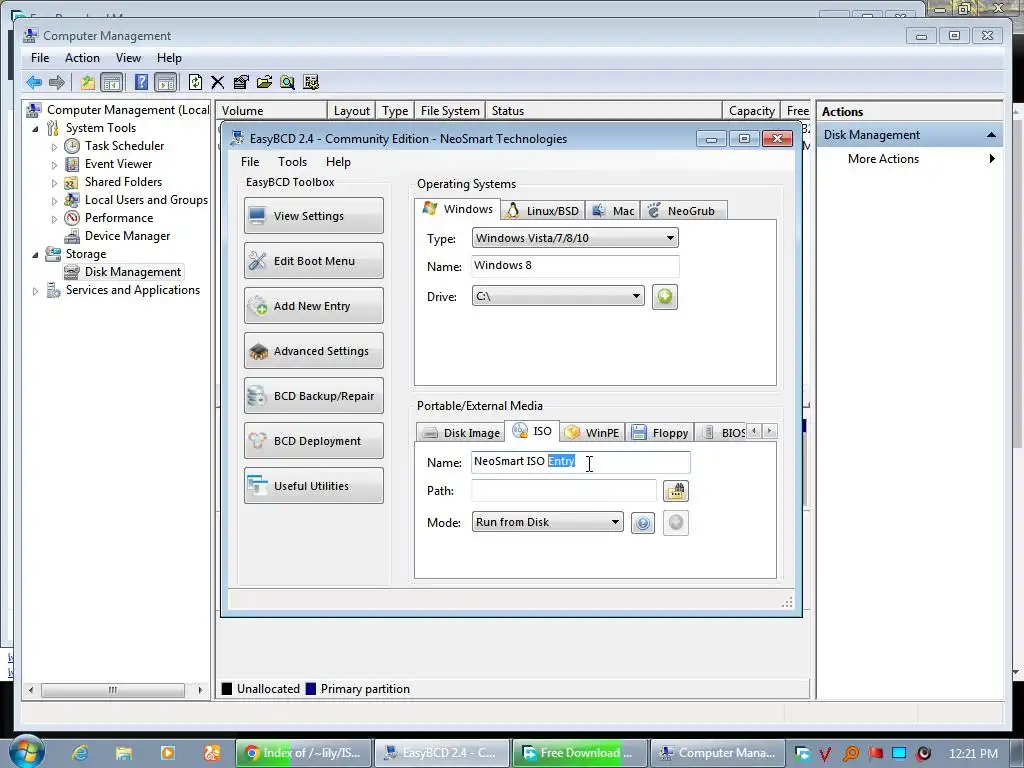
Task: Expand the More Actions arrow
Action: pyautogui.click(x=992, y=159)
